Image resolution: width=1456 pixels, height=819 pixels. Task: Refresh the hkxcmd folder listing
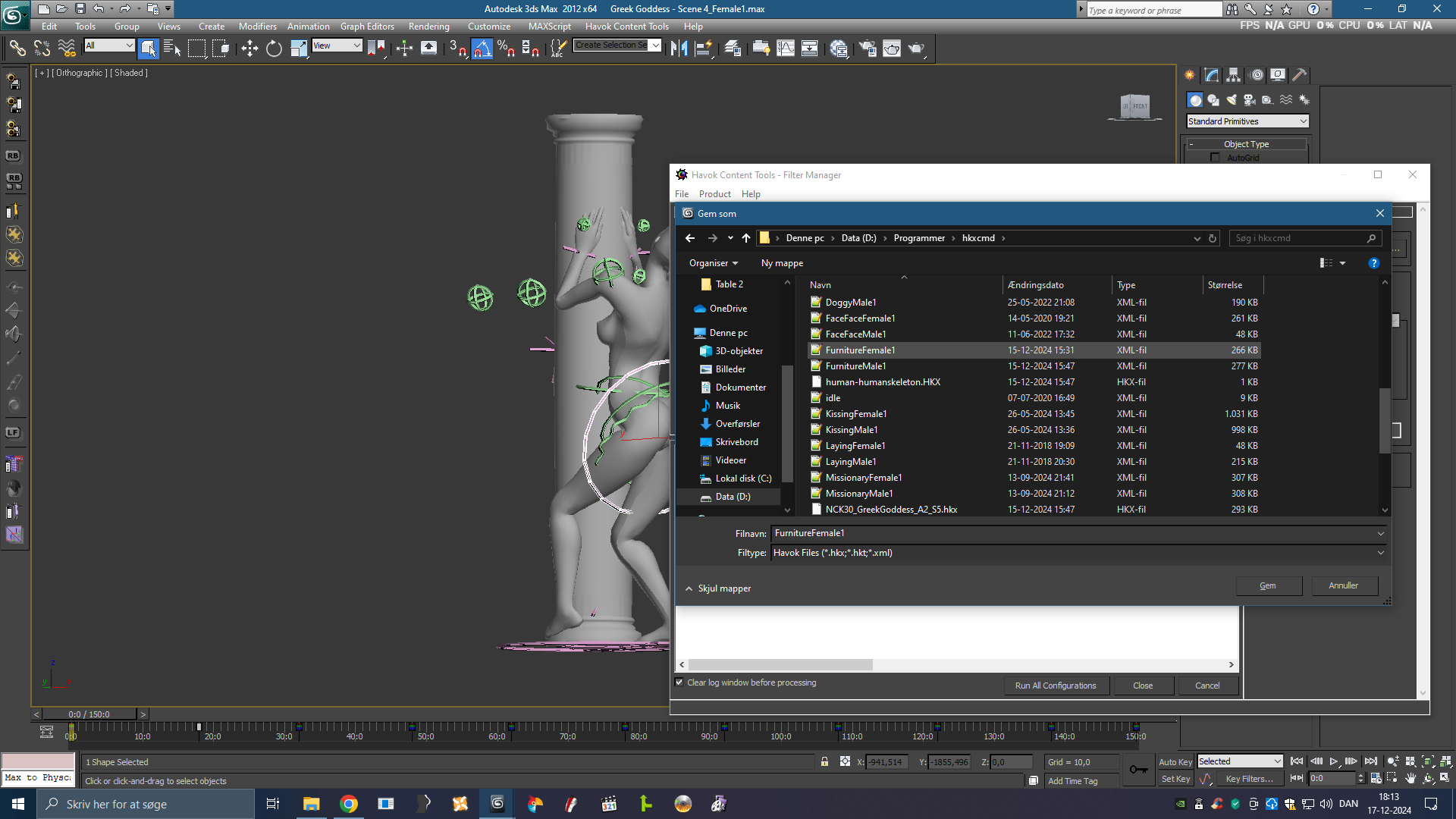tap(1213, 238)
